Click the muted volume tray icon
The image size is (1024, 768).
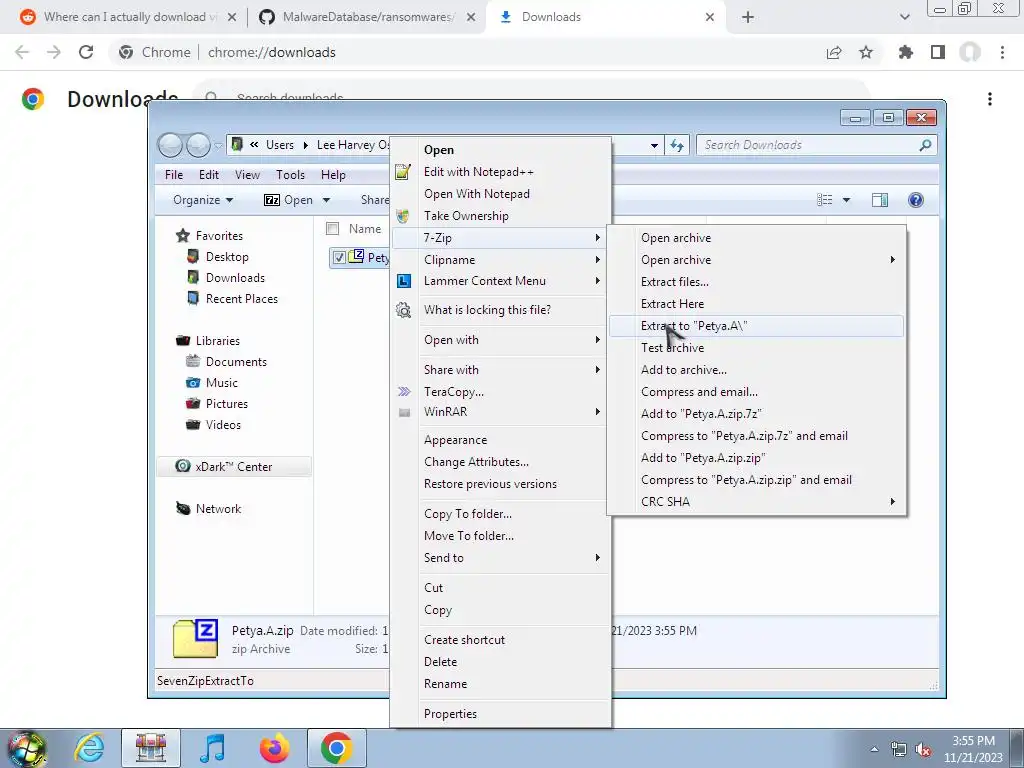923,750
